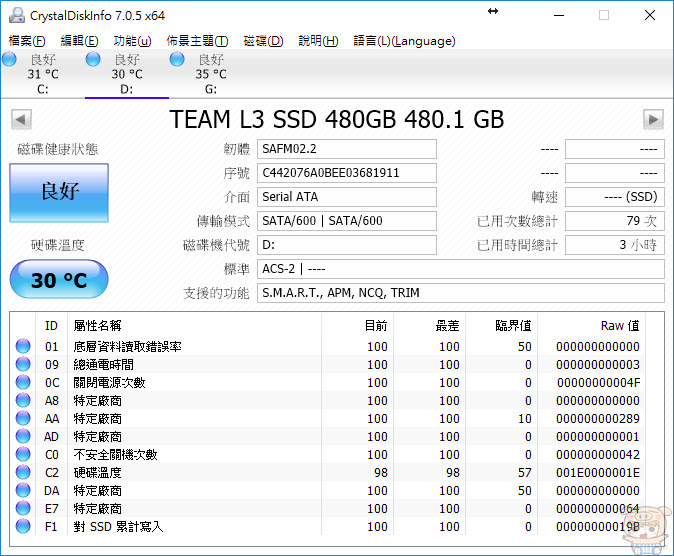Click raw value 001E0000001E
The height and width of the screenshot is (556, 674).
(598, 473)
